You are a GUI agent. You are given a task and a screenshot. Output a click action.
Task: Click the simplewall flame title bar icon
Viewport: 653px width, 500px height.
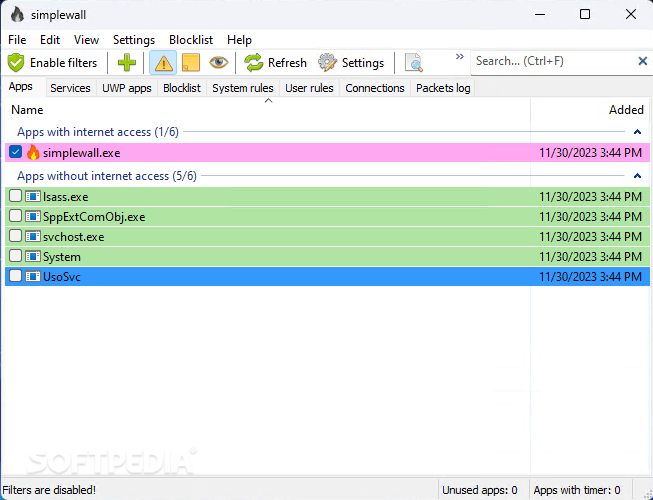click(x=17, y=15)
